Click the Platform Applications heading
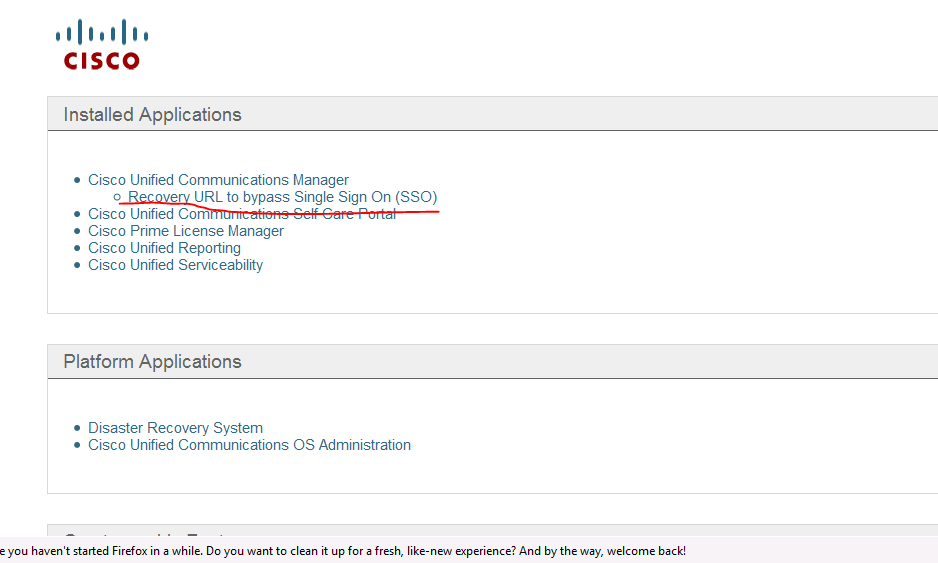The width and height of the screenshot is (938, 563). coord(153,361)
